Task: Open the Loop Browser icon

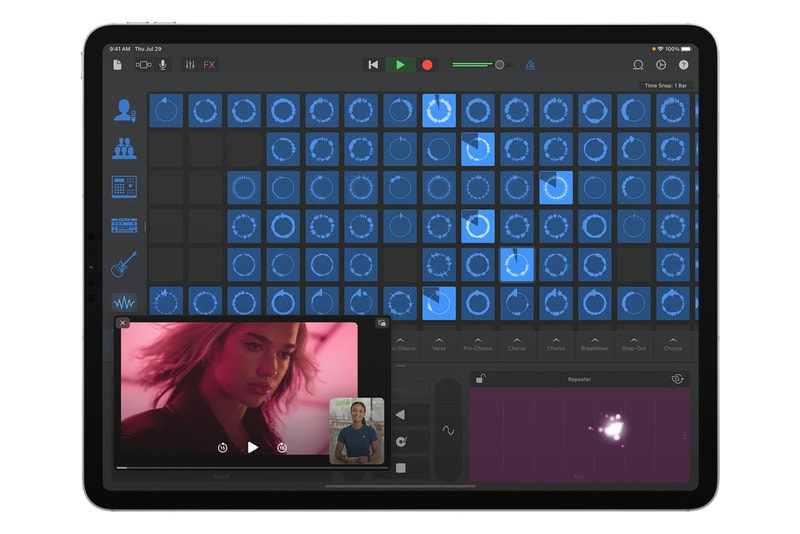Action: click(638, 65)
